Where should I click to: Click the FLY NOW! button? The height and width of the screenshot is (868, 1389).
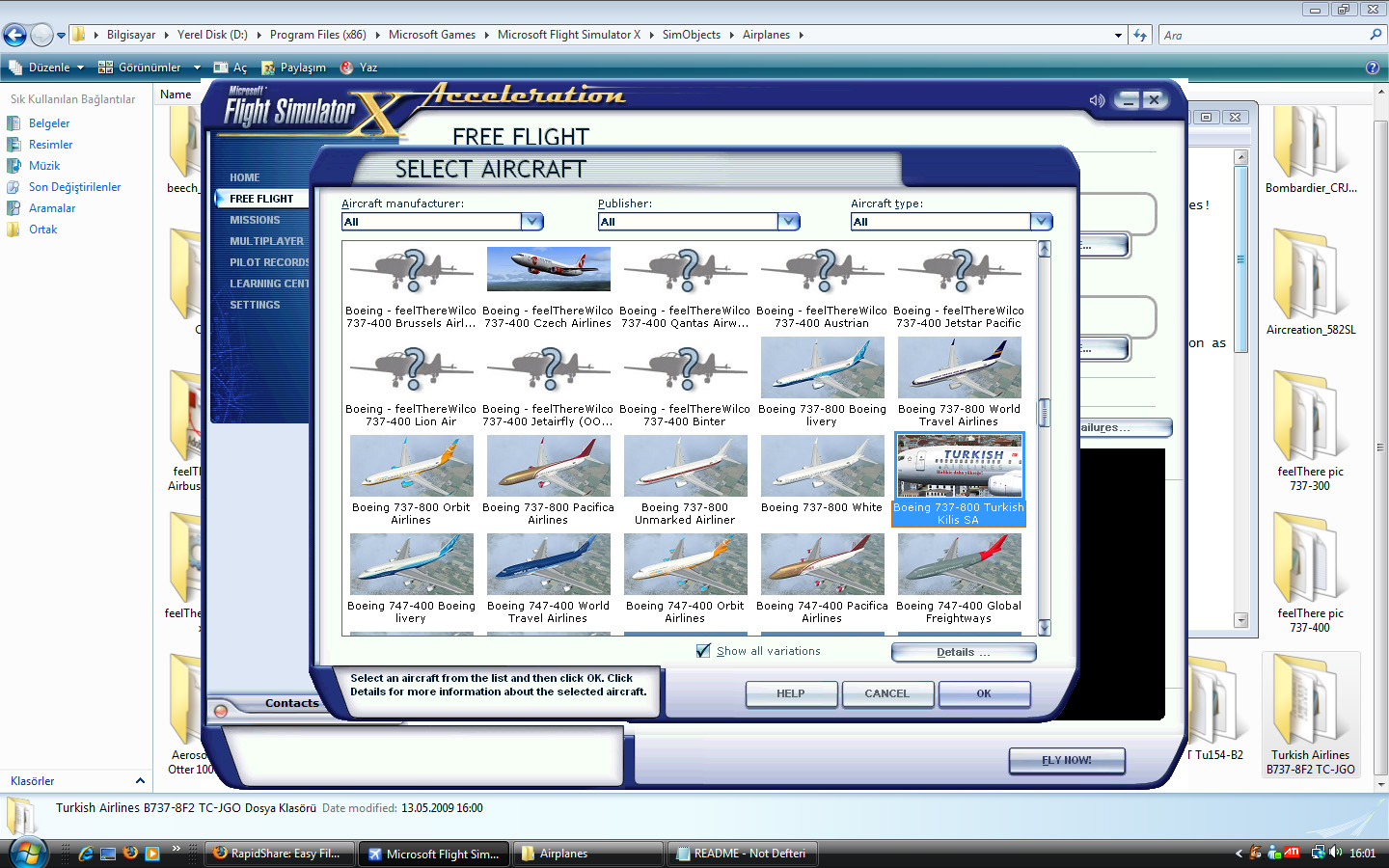(x=1067, y=760)
